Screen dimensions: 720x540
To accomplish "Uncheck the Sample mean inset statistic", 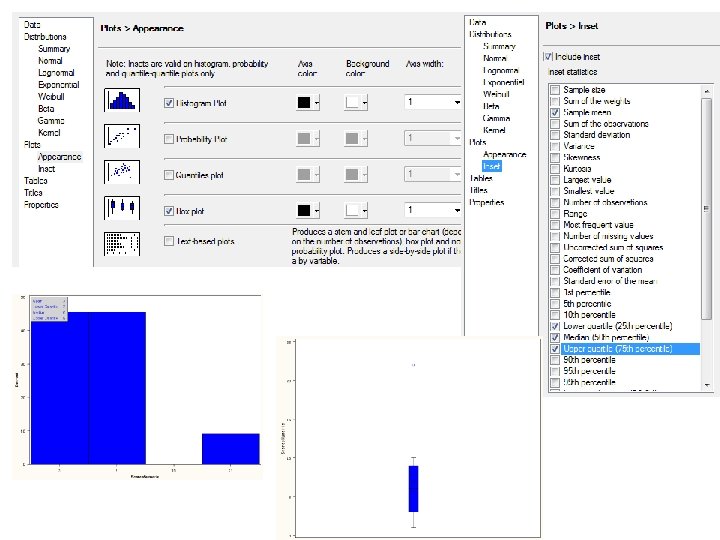I will pyautogui.click(x=555, y=112).
